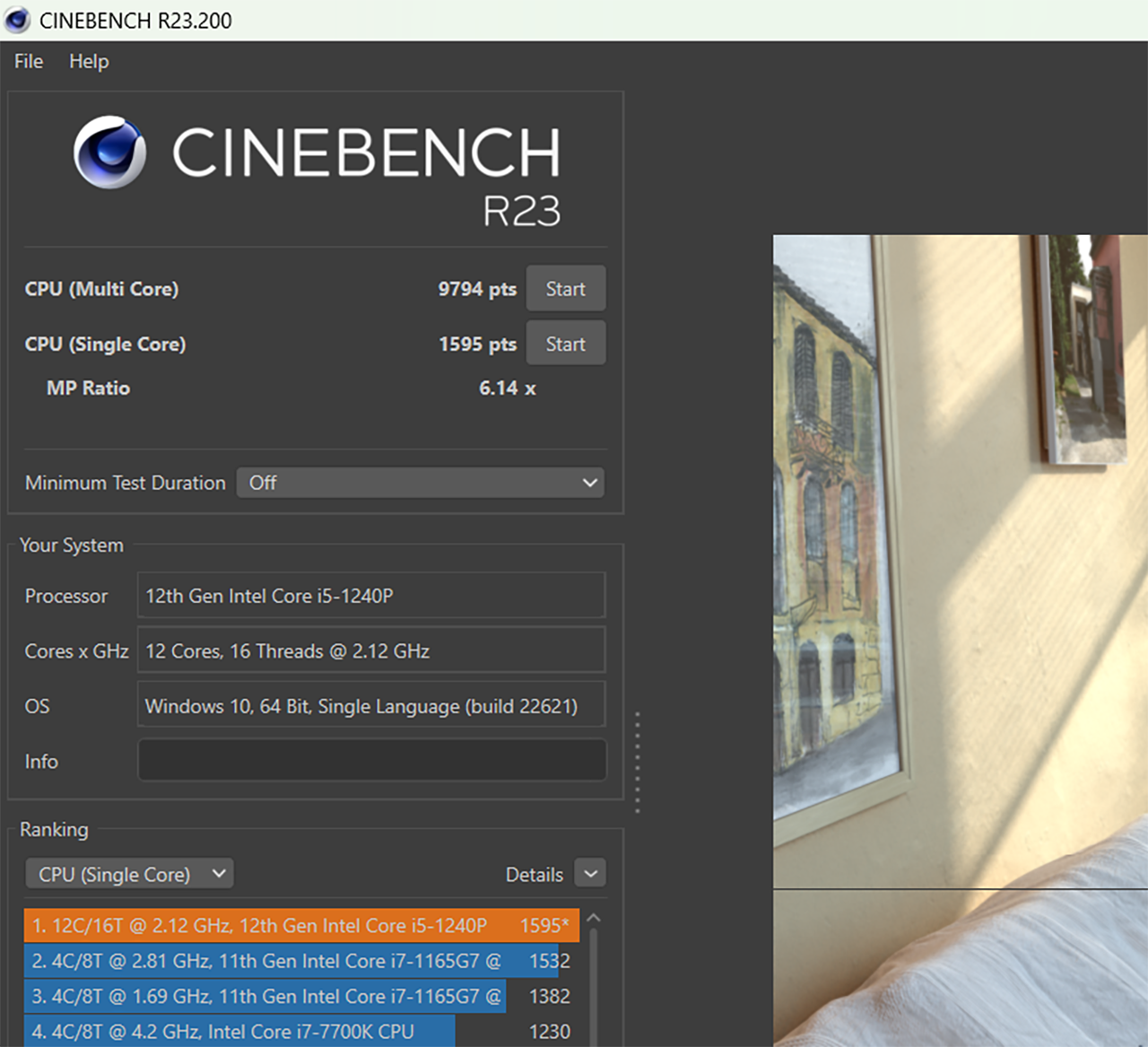1148x1047 pixels.
Task: Select ranking row 3 i7-1165G7 @ 1.69 GHz
Action: coord(302,996)
